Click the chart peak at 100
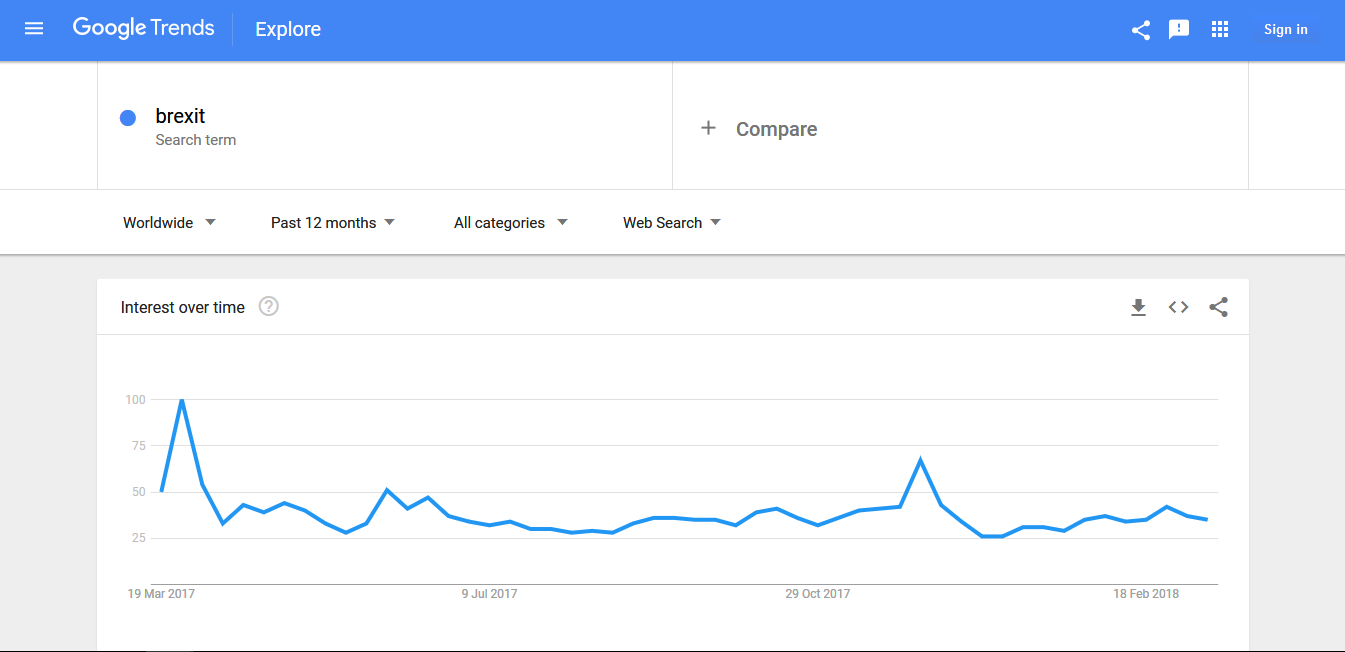The width and height of the screenshot is (1345, 652). [x=181, y=399]
